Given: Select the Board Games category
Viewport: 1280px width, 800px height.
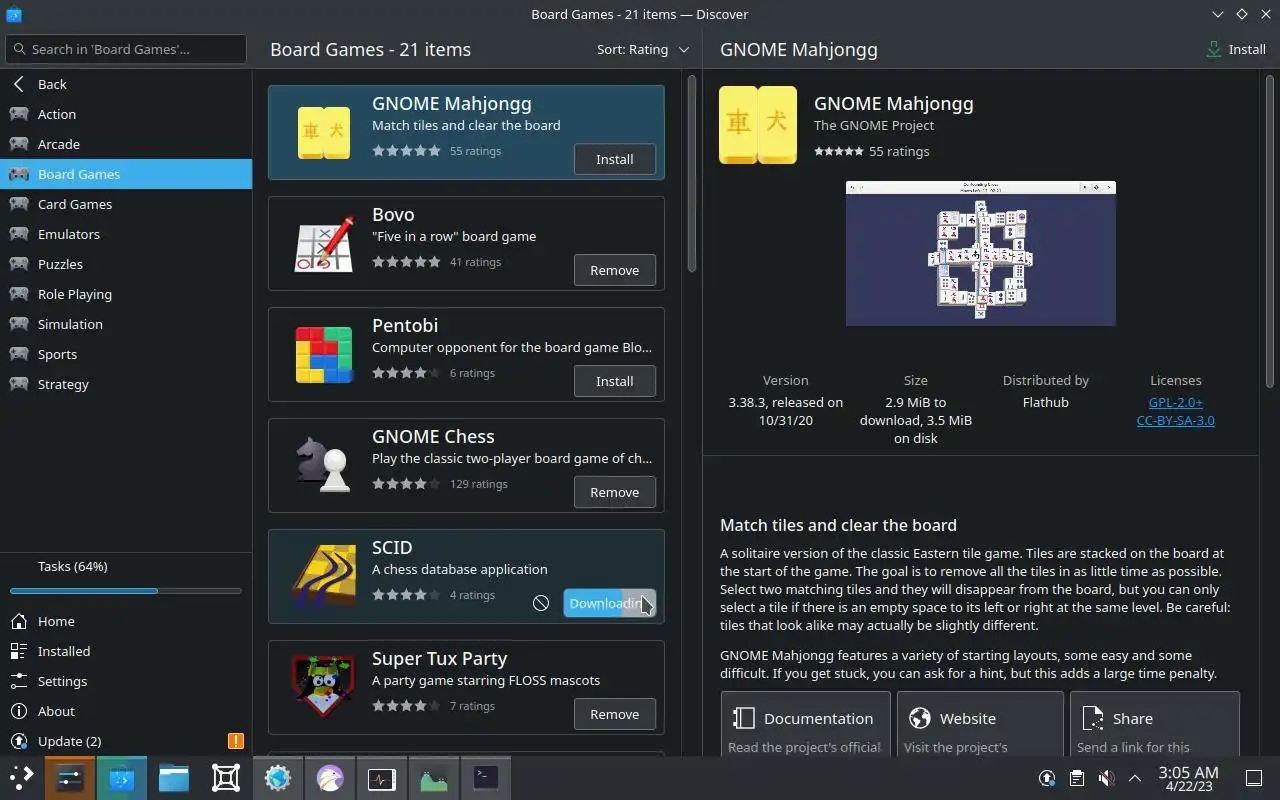Looking at the screenshot, I should point(126,174).
